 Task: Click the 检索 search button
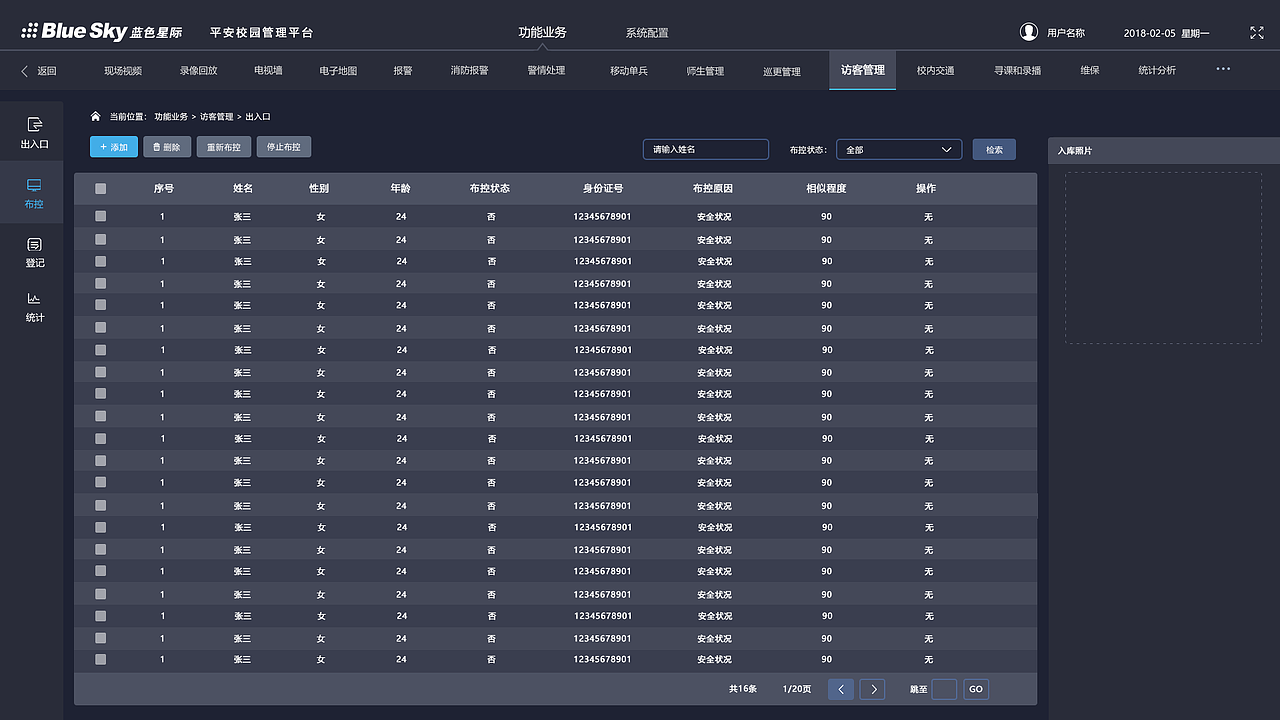994,150
